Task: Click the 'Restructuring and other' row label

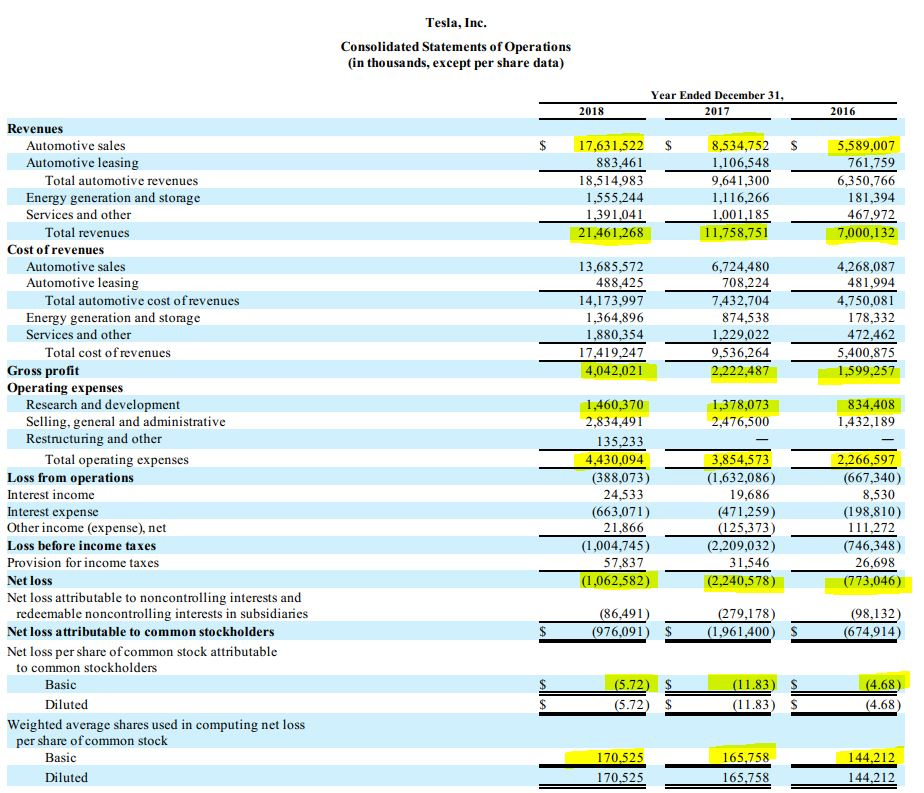Action: pyautogui.click(x=94, y=439)
